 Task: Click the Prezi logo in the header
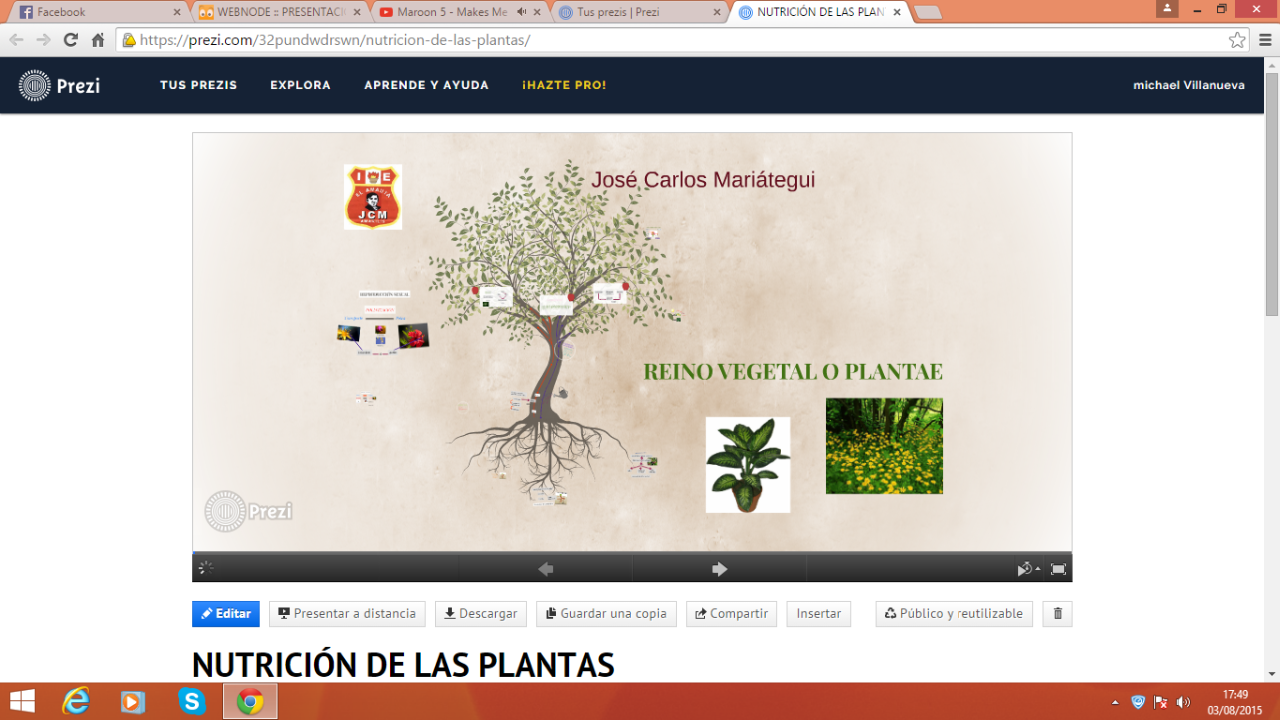pyautogui.click(x=60, y=86)
